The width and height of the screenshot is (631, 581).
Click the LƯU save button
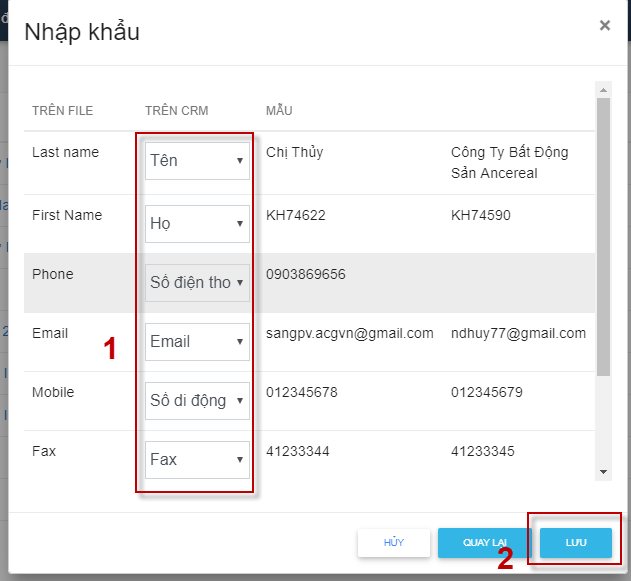coord(576,543)
